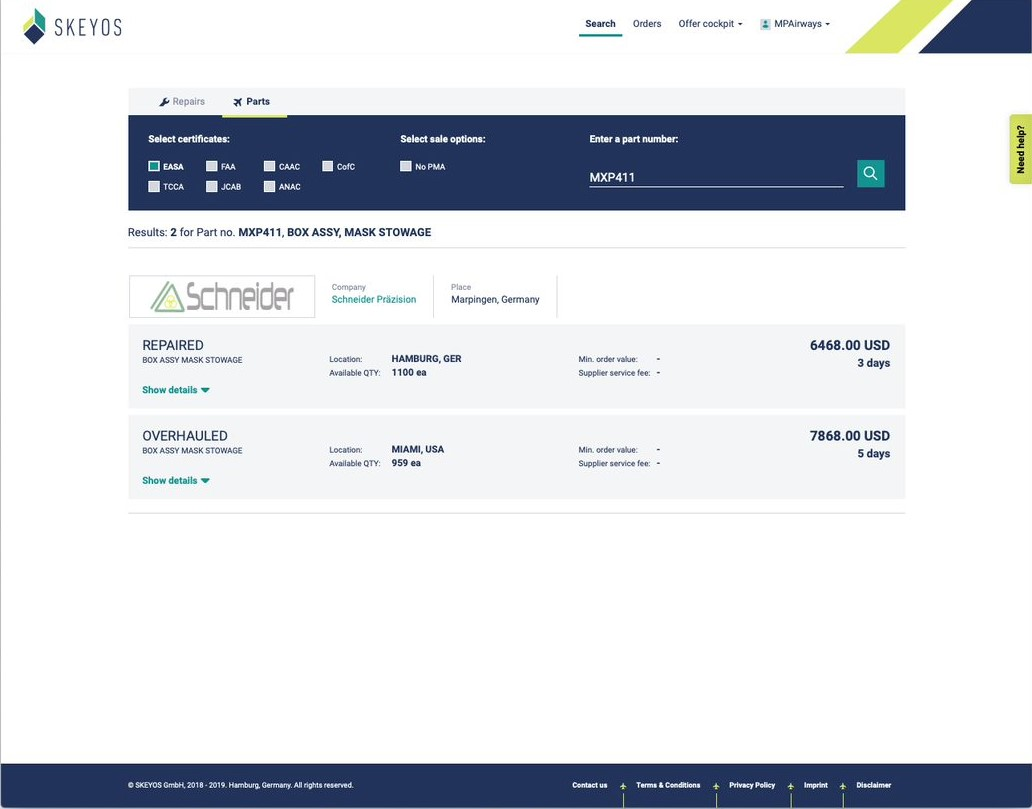Switch to the Repairs tab
Screen dimensions: 1032x809
tap(182, 102)
